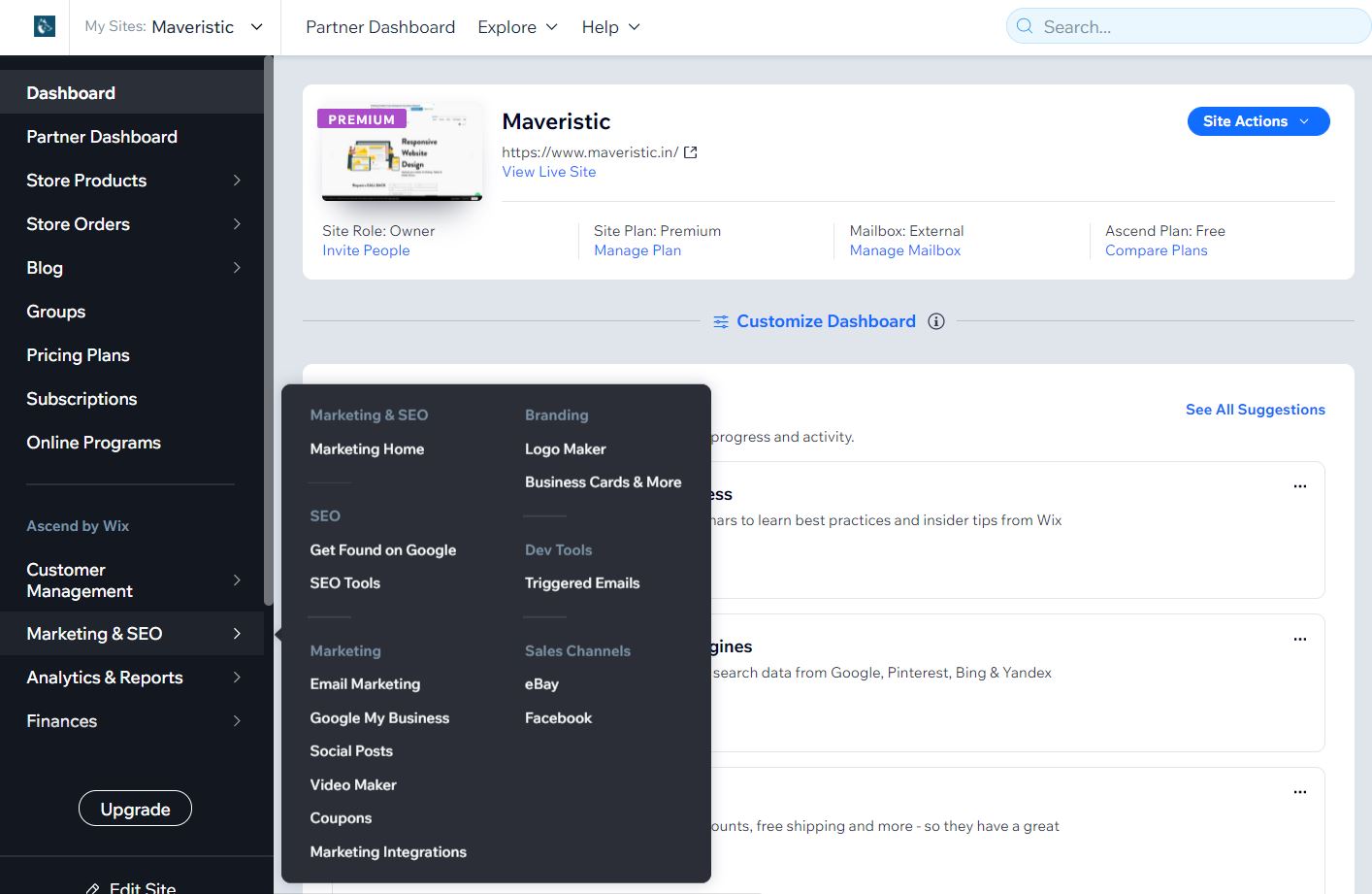Viewport: 1372px width, 894px height.
Task: Open See All Suggestions
Action: pyautogui.click(x=1256, y=410)
